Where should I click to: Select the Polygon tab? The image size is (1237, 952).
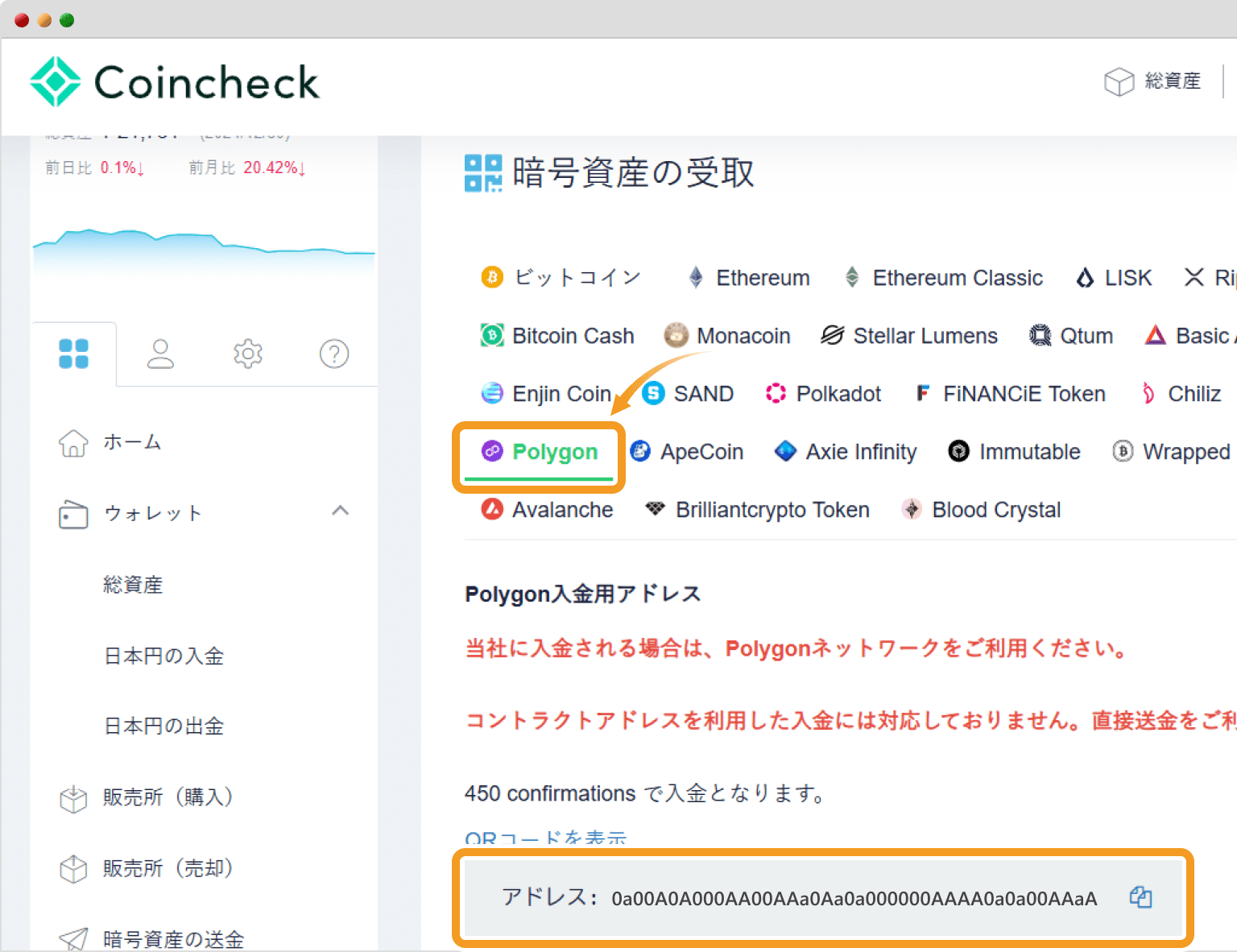[539, 452]
